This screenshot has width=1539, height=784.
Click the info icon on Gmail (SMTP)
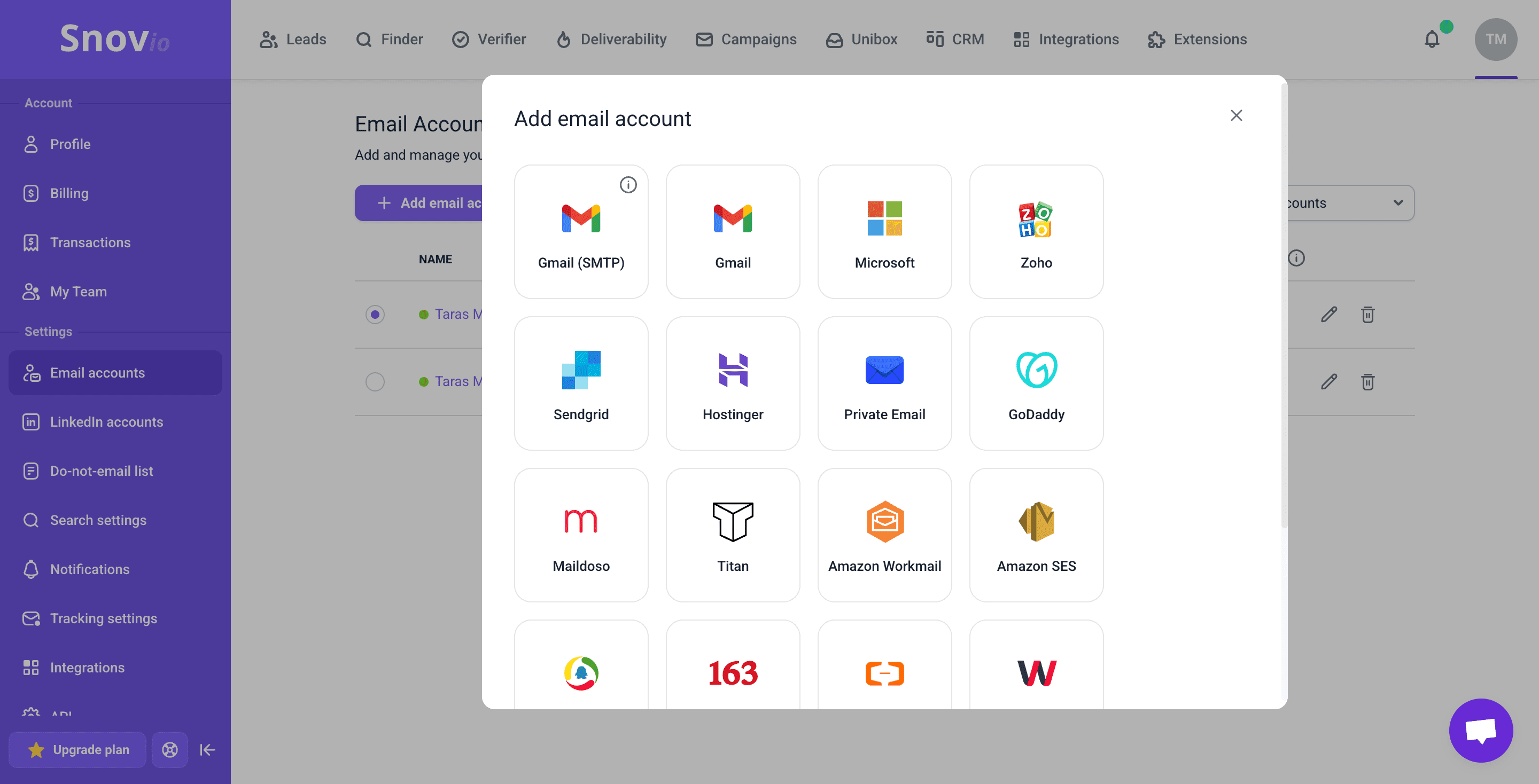coord(628,185)
